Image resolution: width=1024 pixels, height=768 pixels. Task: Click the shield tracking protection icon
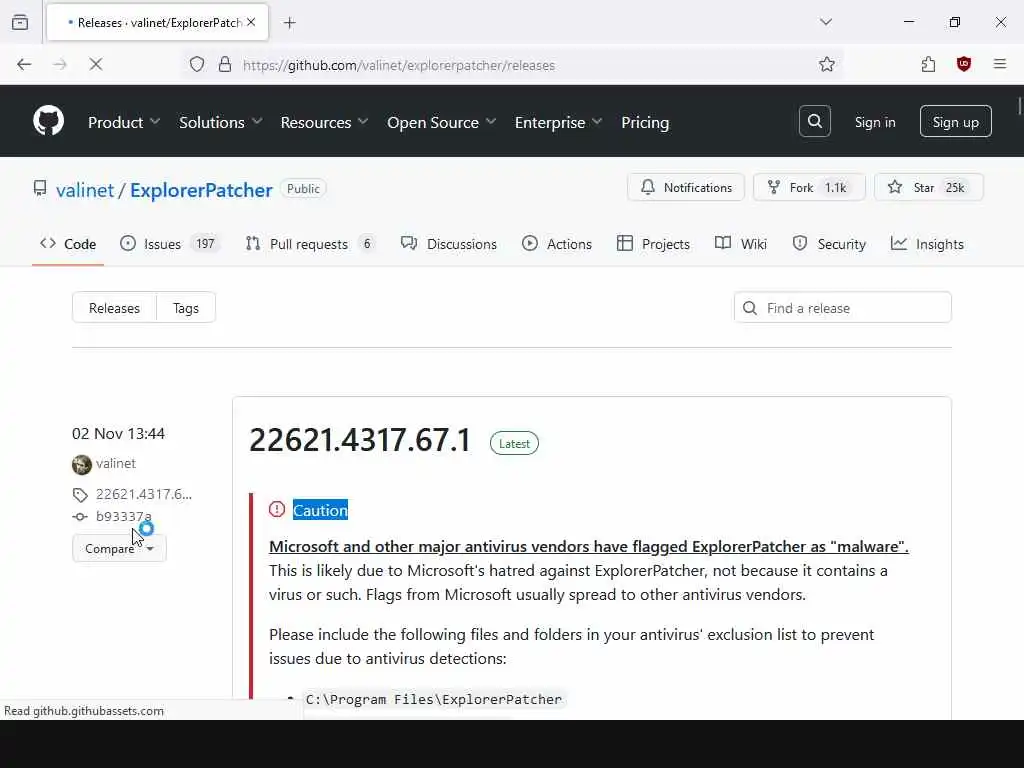pos(197,65)
